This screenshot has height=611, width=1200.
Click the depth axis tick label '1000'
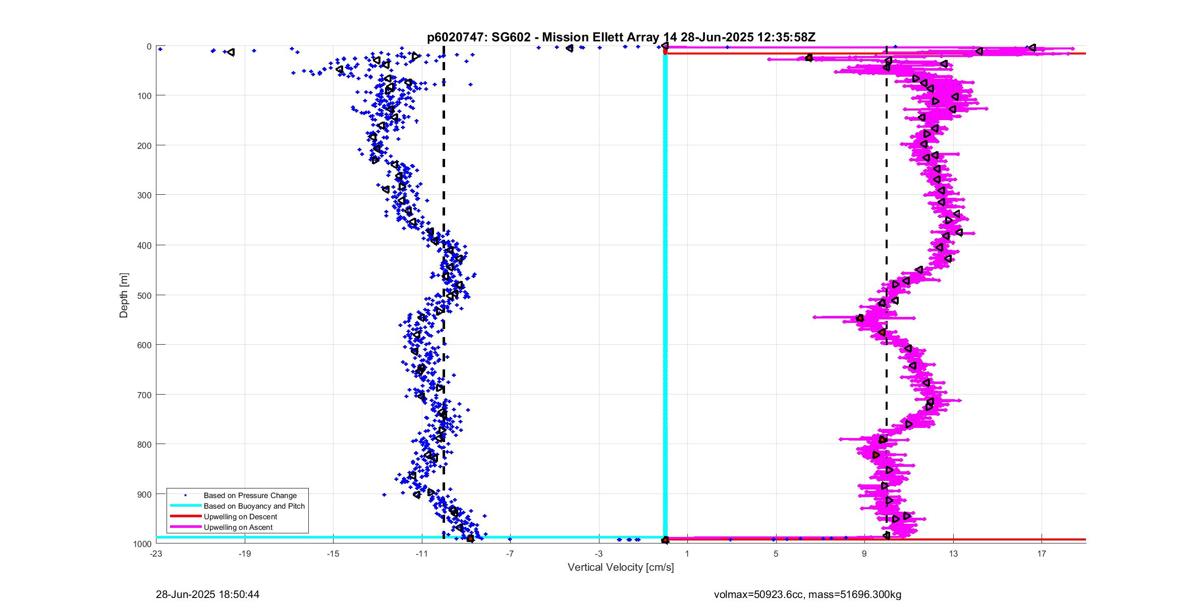click(x=141, y=544)
